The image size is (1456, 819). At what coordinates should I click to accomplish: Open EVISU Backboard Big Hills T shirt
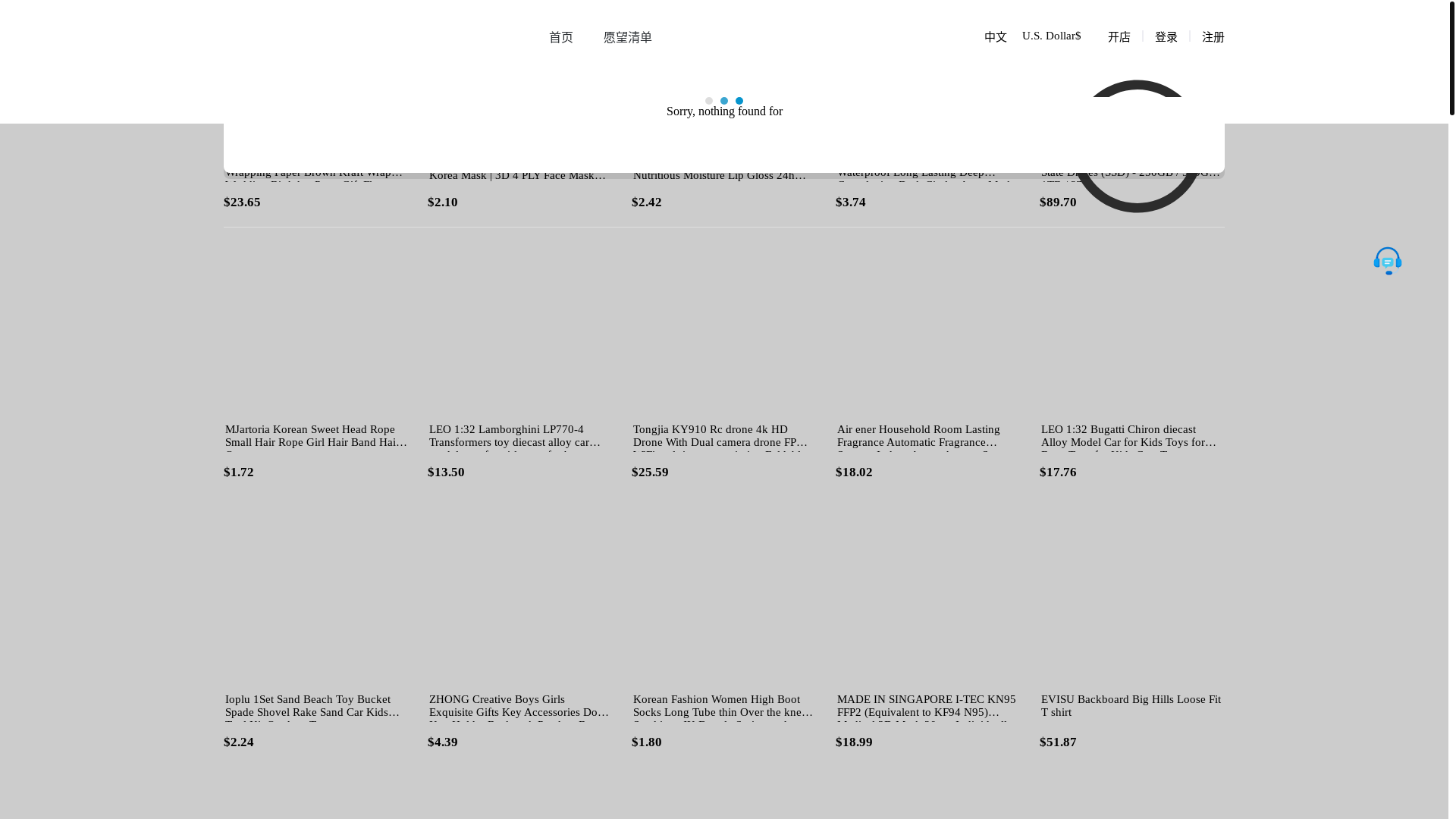[1132, 705]
